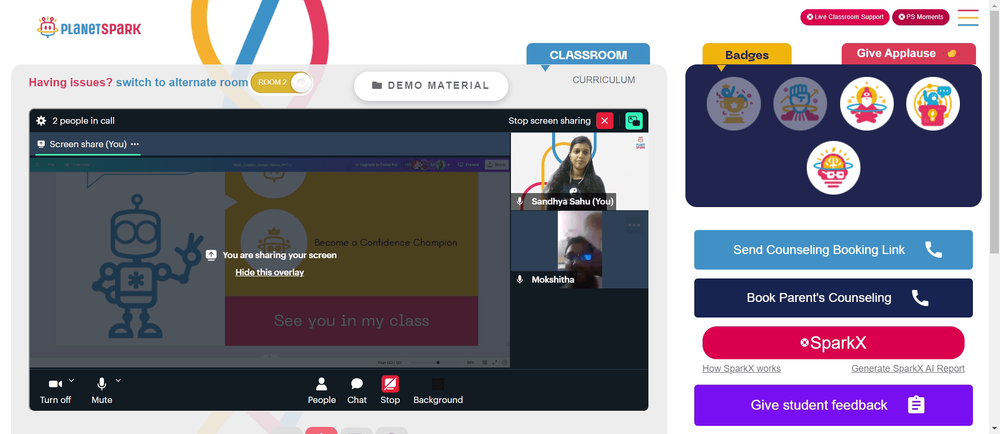Click Give Applause button
Image resolution: width=1000 pixels, height=434 pixels.
click(908, 54)
